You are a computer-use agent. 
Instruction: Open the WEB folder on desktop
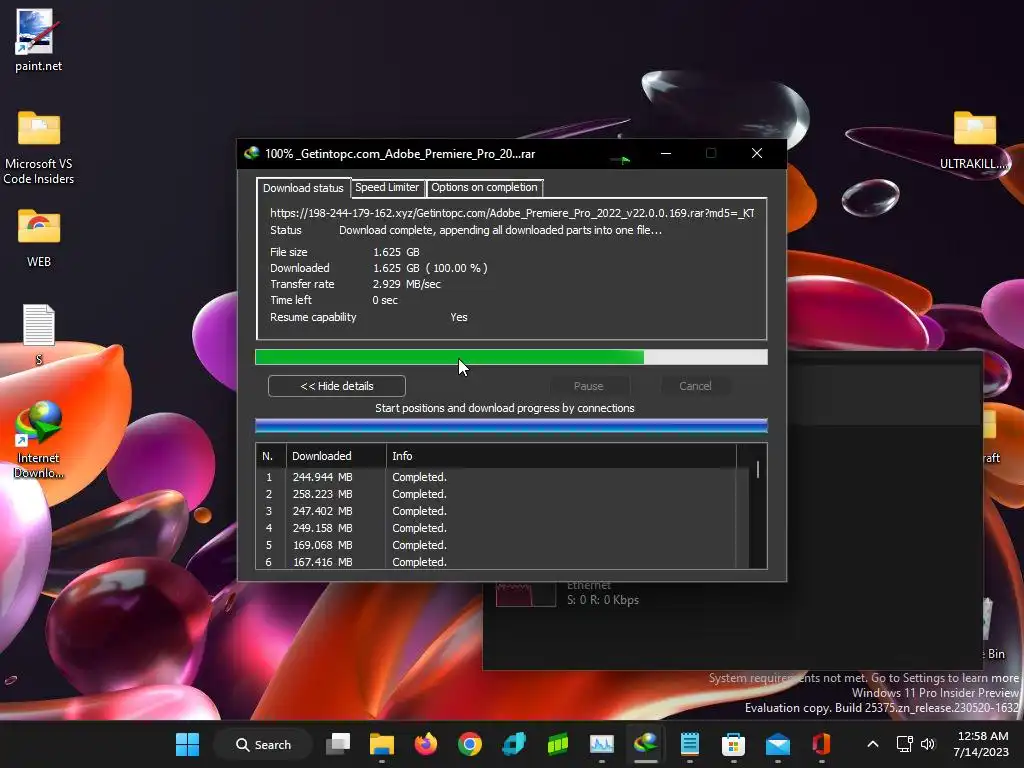tap(39, 237)
